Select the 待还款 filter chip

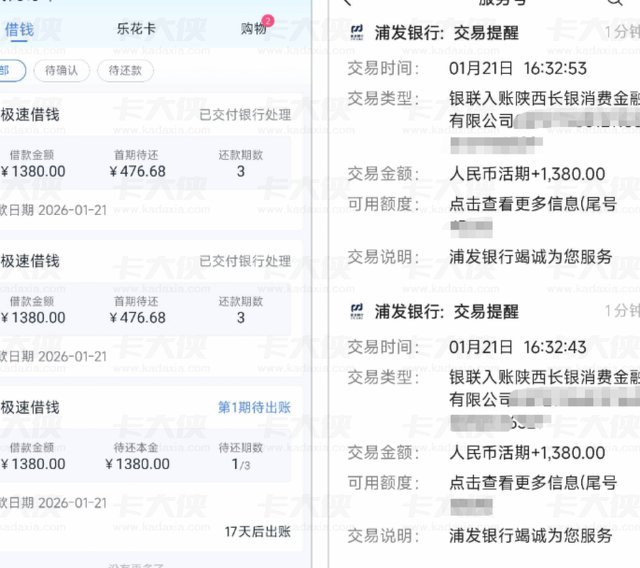[125, 71]
